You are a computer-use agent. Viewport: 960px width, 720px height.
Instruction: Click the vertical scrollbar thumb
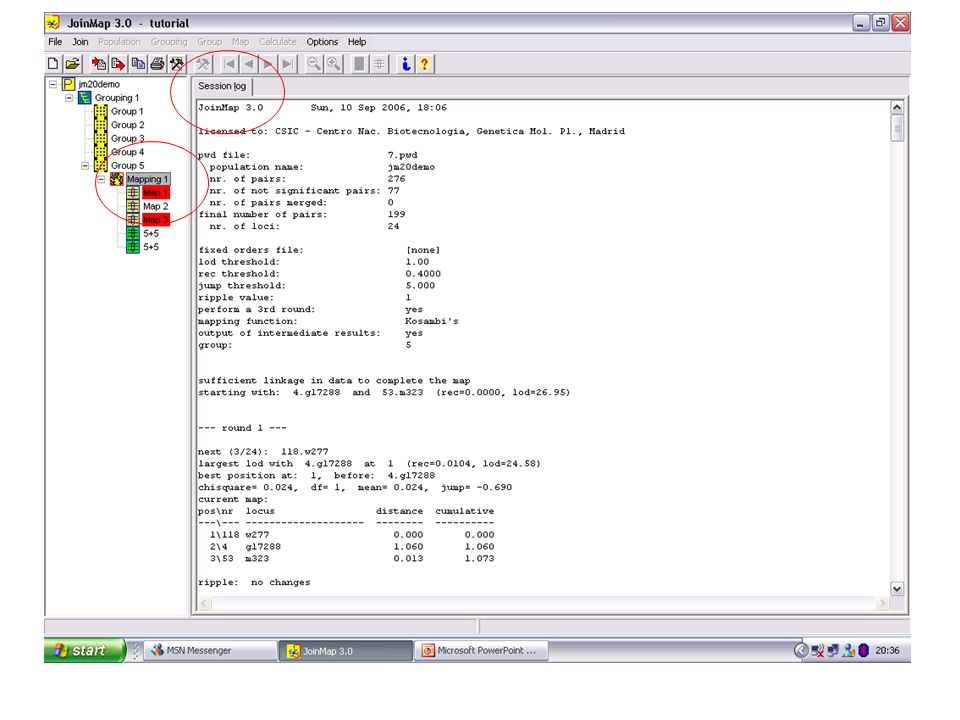click(x=897, y=128)
